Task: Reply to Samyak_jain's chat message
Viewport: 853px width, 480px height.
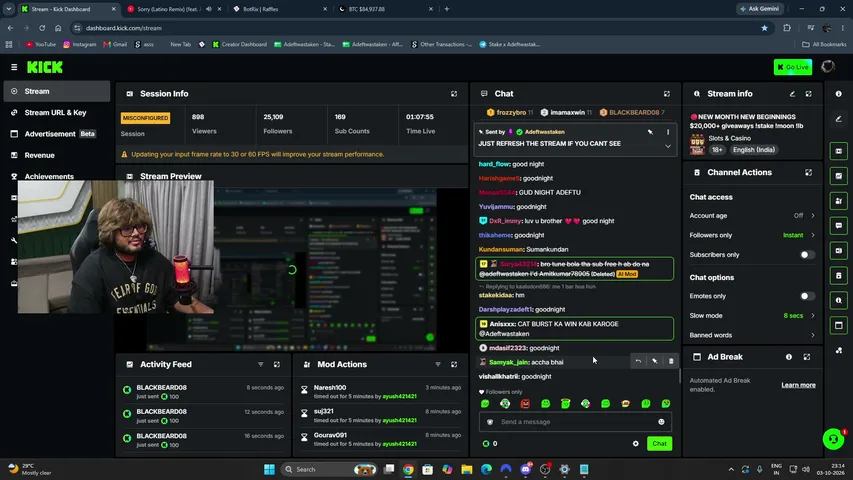Action: click(638, 361)
